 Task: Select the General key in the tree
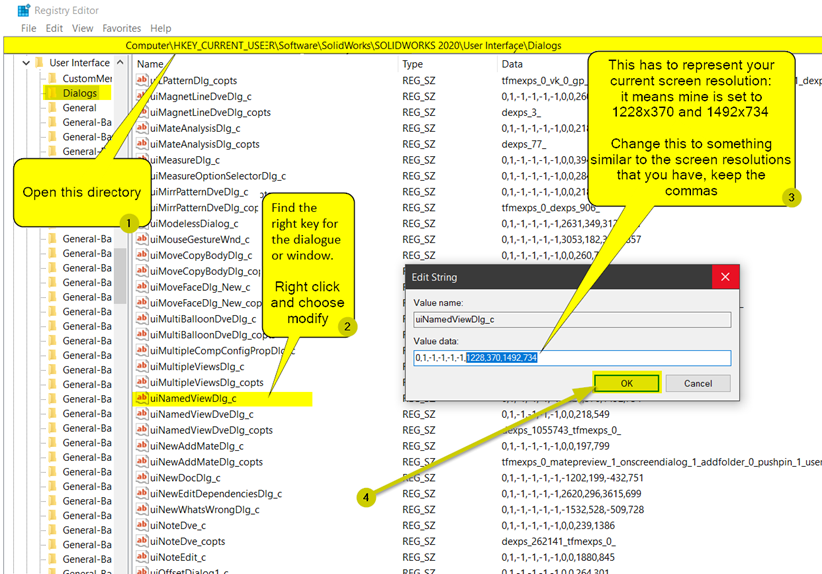click(79, 108)
